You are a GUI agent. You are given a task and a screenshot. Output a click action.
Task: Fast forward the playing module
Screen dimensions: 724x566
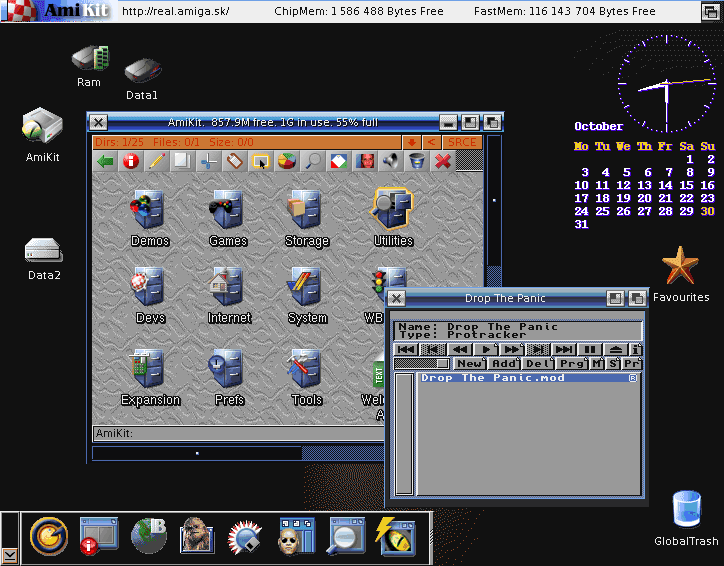(x=512, y=349)
